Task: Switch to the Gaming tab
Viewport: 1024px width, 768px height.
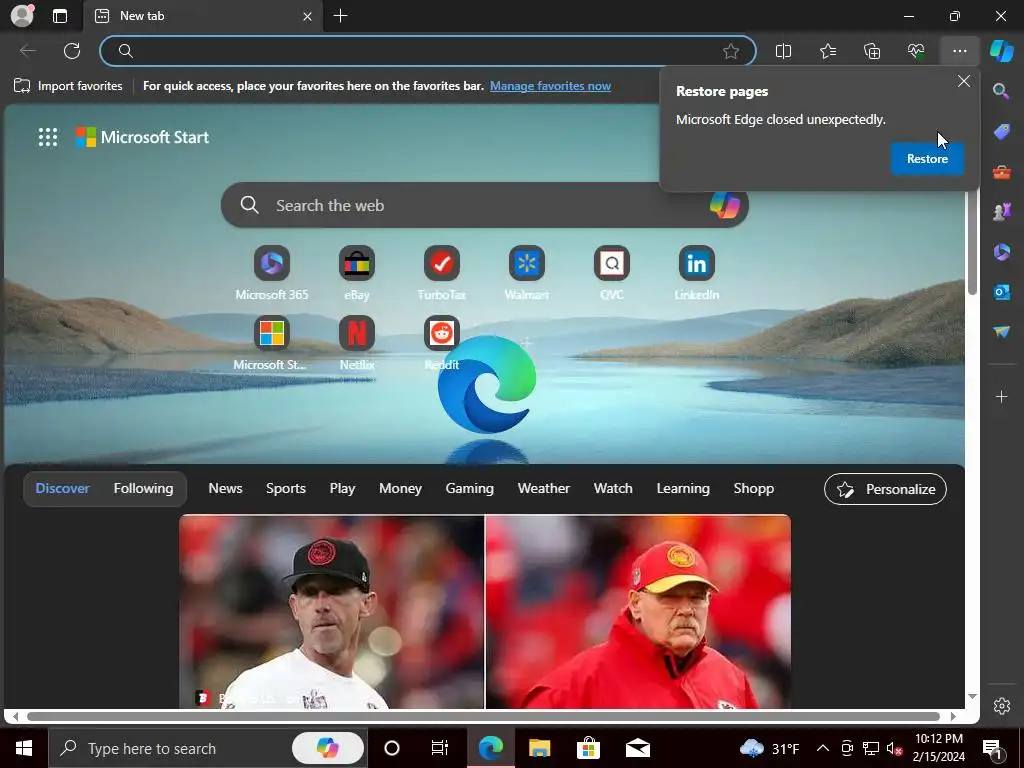Action: tap(470, 488)
